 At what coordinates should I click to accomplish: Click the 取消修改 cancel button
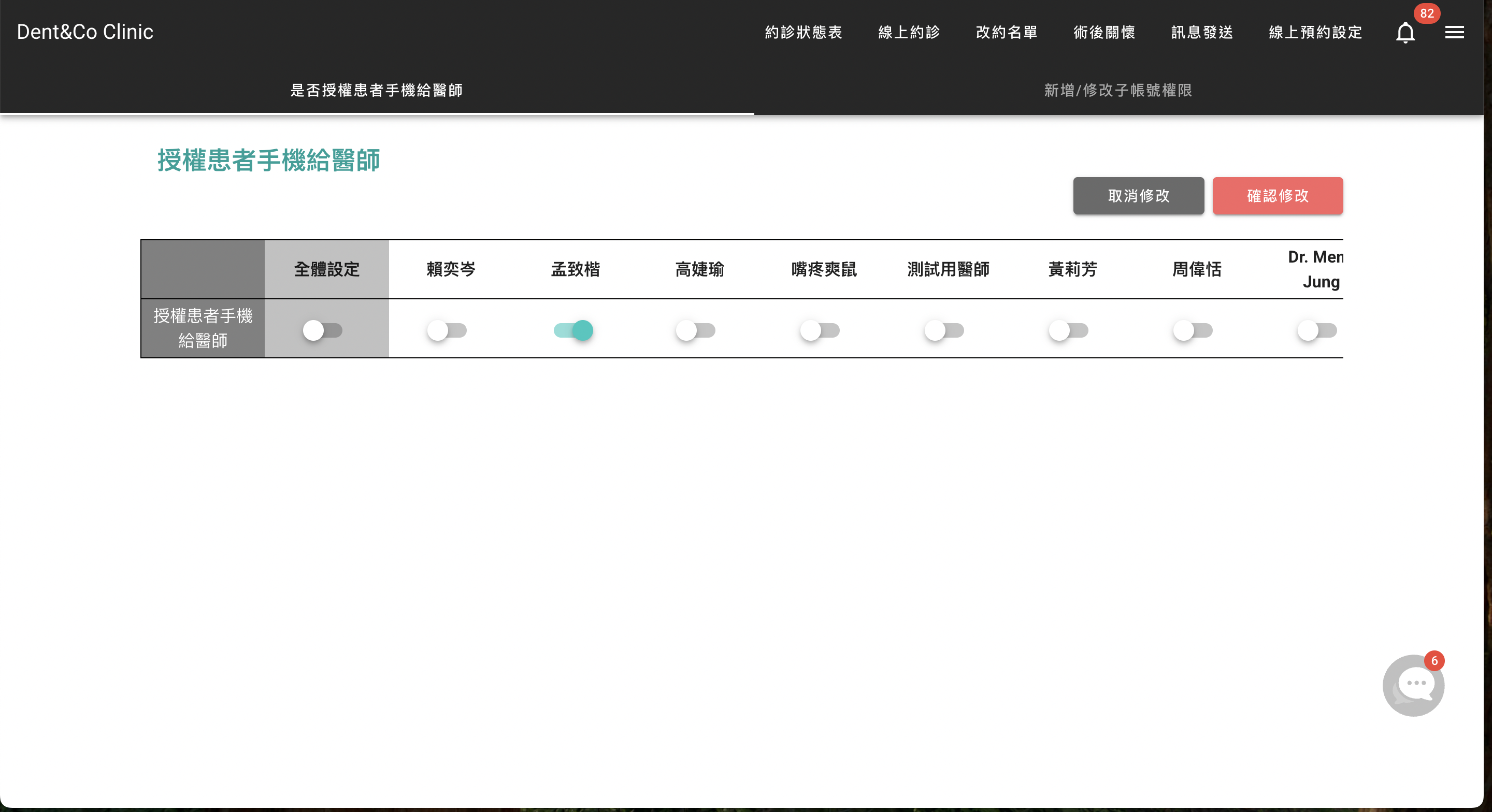click(x=1138, y=196)
